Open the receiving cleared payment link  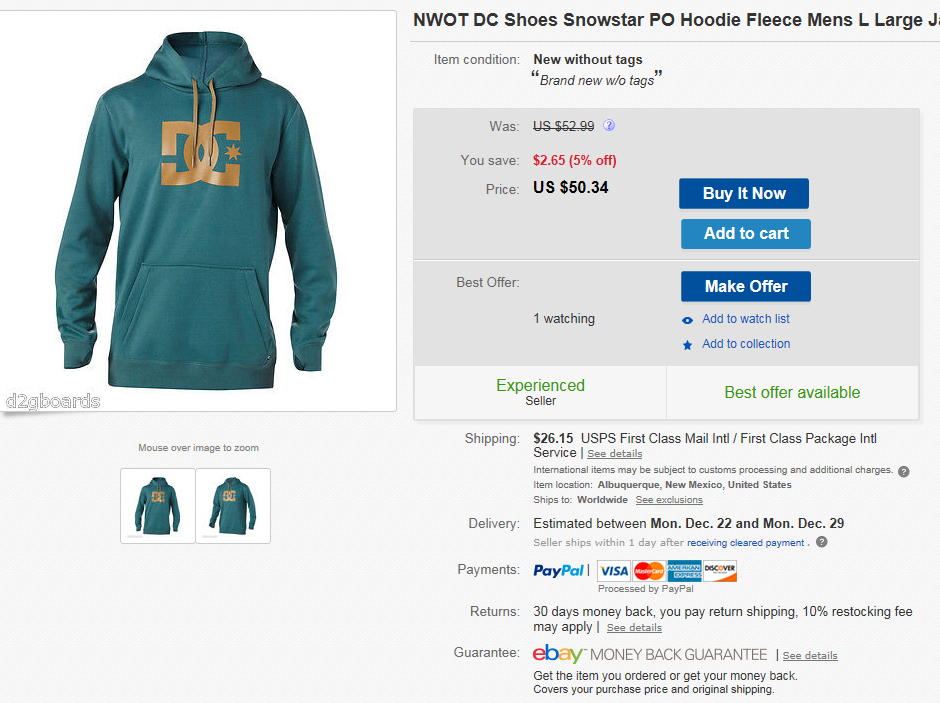(745, 542)
